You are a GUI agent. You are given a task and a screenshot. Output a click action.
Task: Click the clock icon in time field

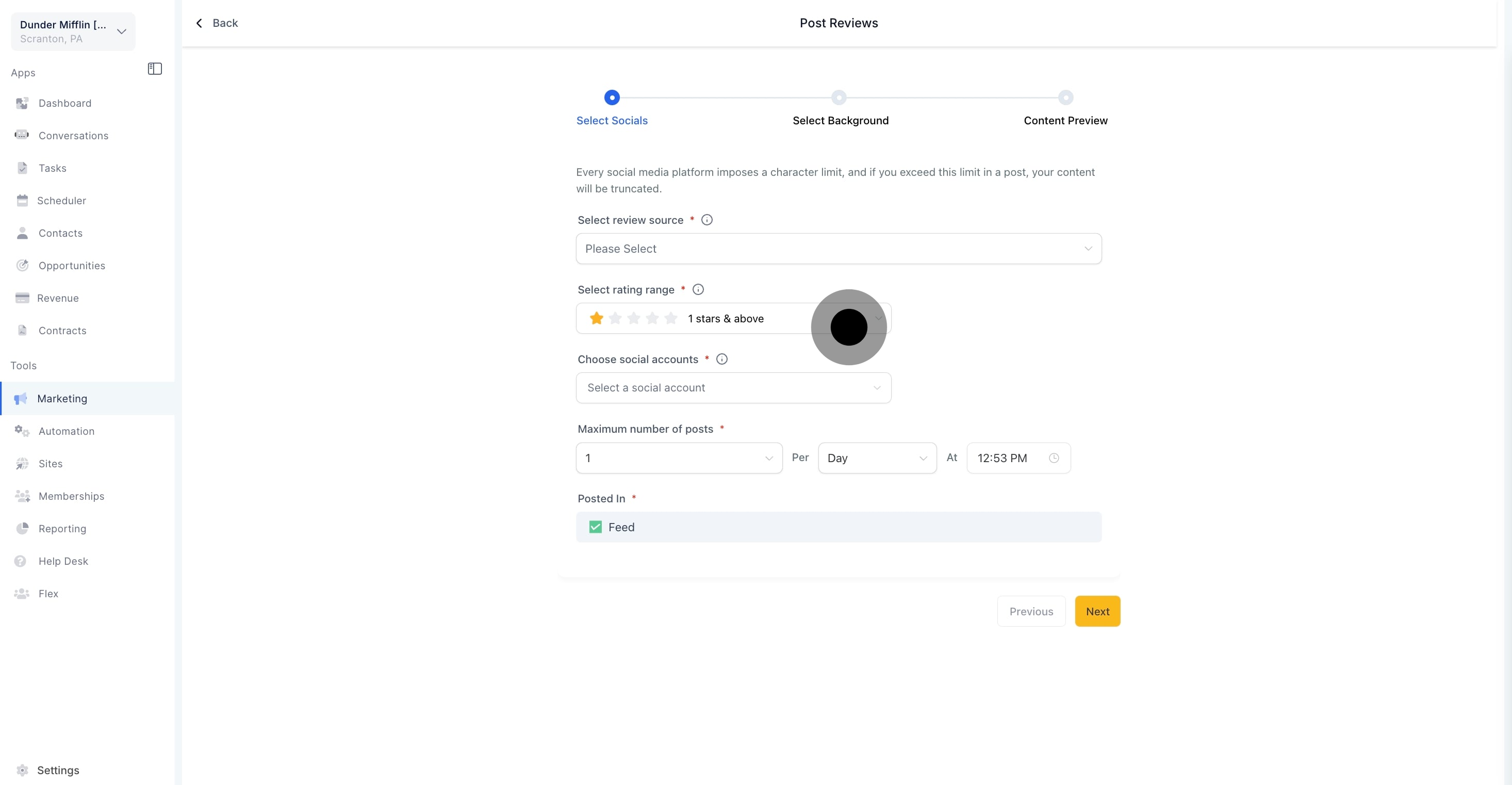pyautogui.click(x=1054, y=458)
